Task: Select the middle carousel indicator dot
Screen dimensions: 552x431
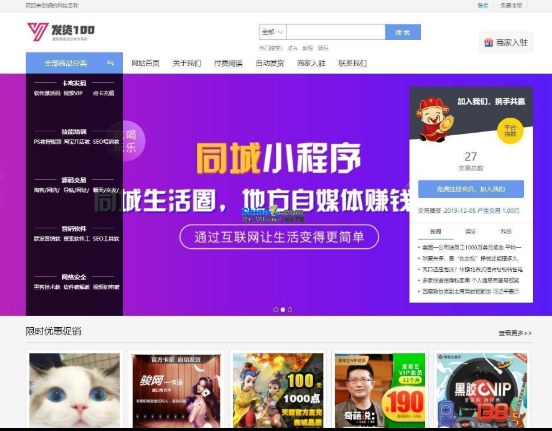Action: click(283, 310)
